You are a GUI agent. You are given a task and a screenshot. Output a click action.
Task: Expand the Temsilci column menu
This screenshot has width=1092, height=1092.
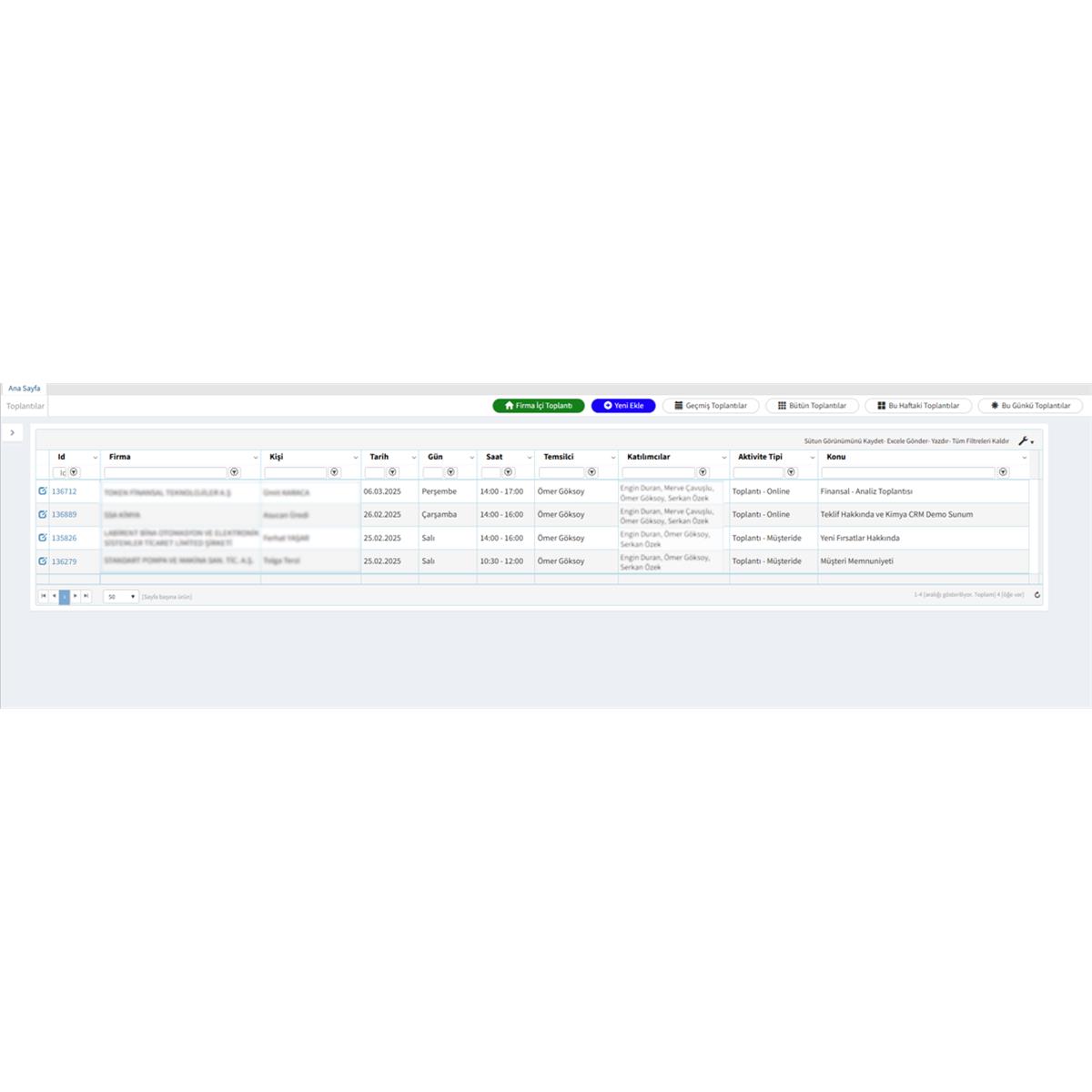tap(613, 458)
